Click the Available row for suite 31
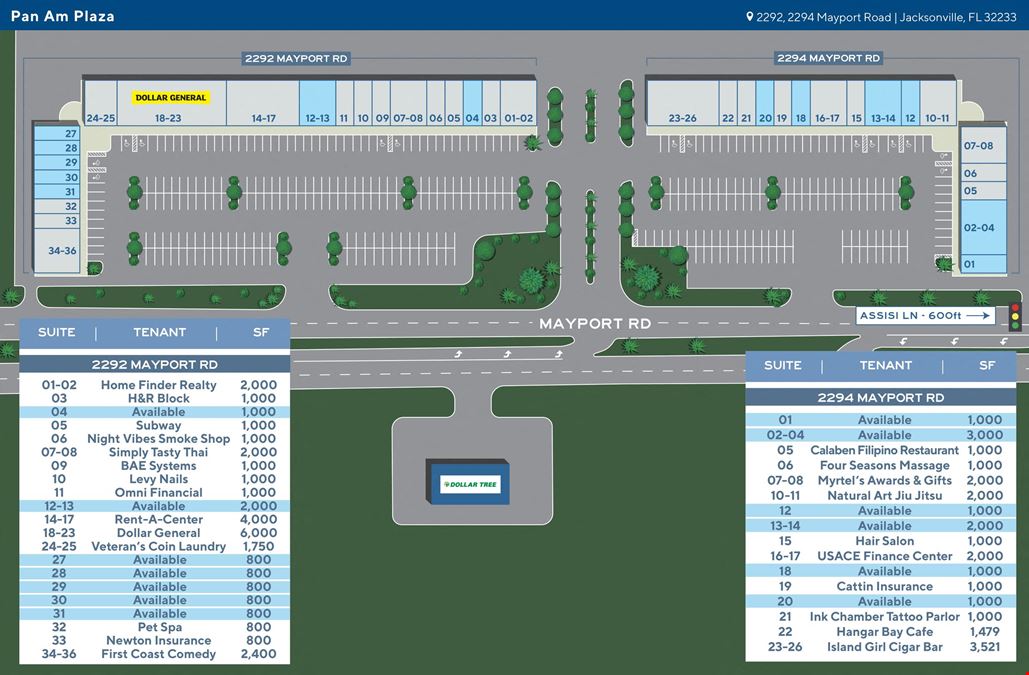Screen dimensions: 1029x675 [155, 613]
